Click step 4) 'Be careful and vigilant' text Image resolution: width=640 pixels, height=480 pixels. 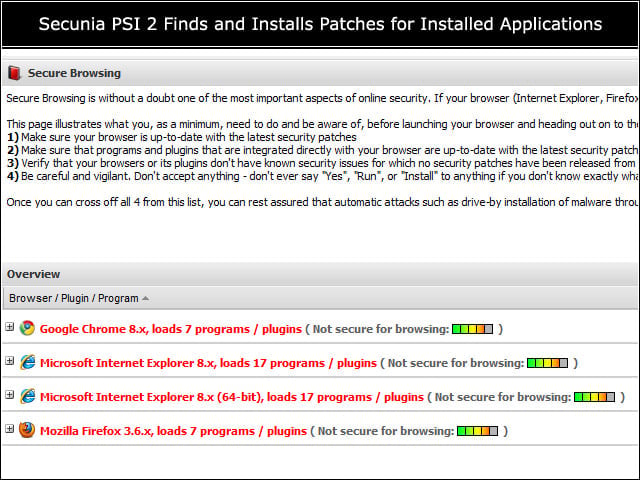point(322,176)
